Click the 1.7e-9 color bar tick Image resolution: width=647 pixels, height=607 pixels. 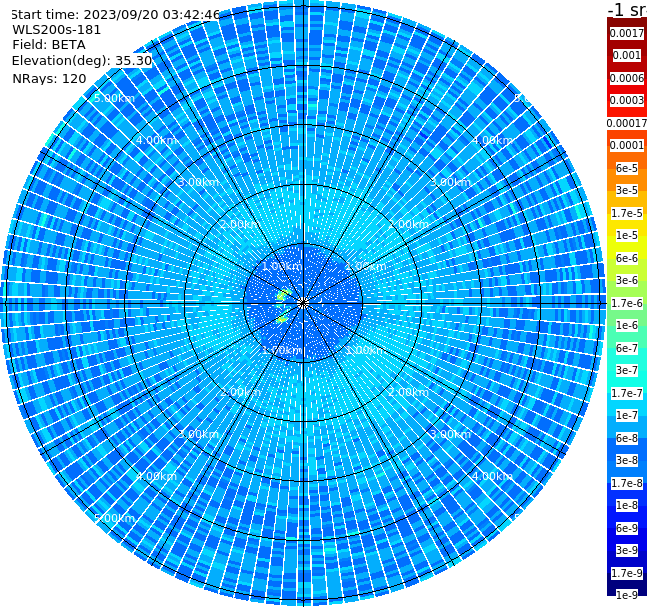click(627, 573)
